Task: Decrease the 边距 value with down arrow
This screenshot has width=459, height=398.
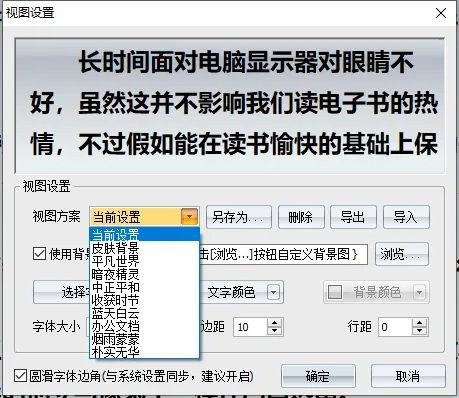Action: pyautogui.click(x=275, y=331)
